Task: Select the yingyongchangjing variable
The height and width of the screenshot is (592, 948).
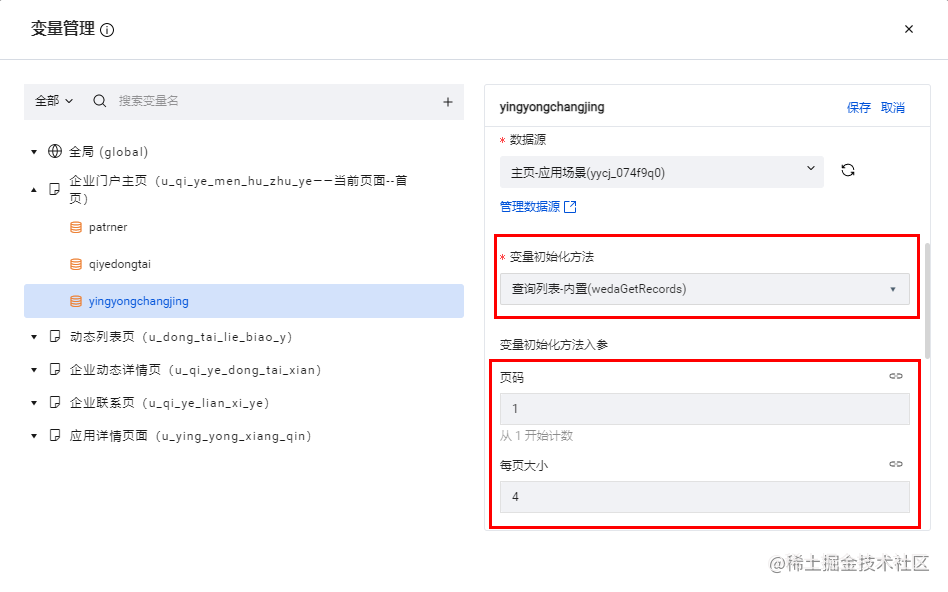Action: click(x=244, y=301)
